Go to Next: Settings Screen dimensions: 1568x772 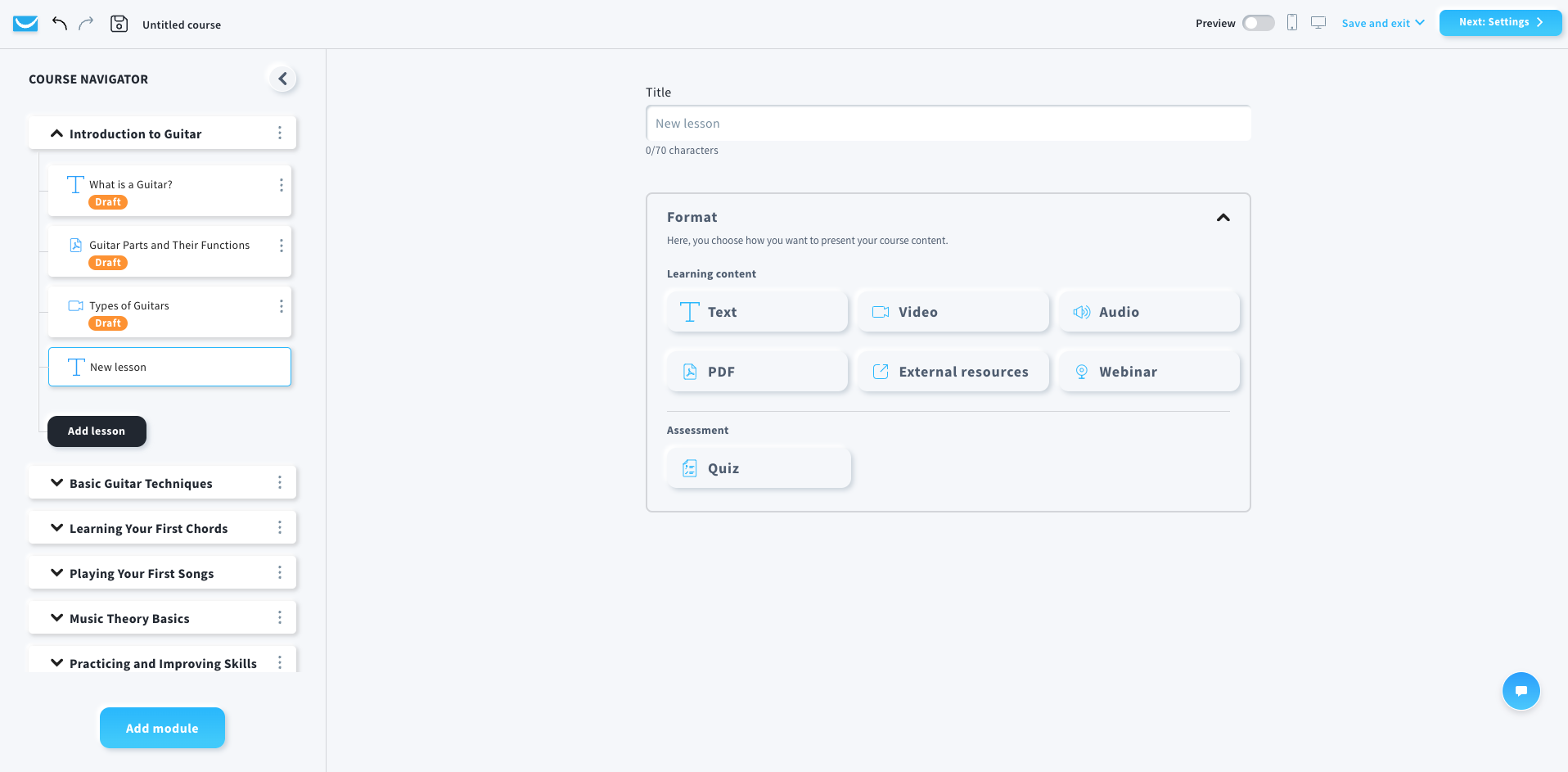click(1500, 22)
